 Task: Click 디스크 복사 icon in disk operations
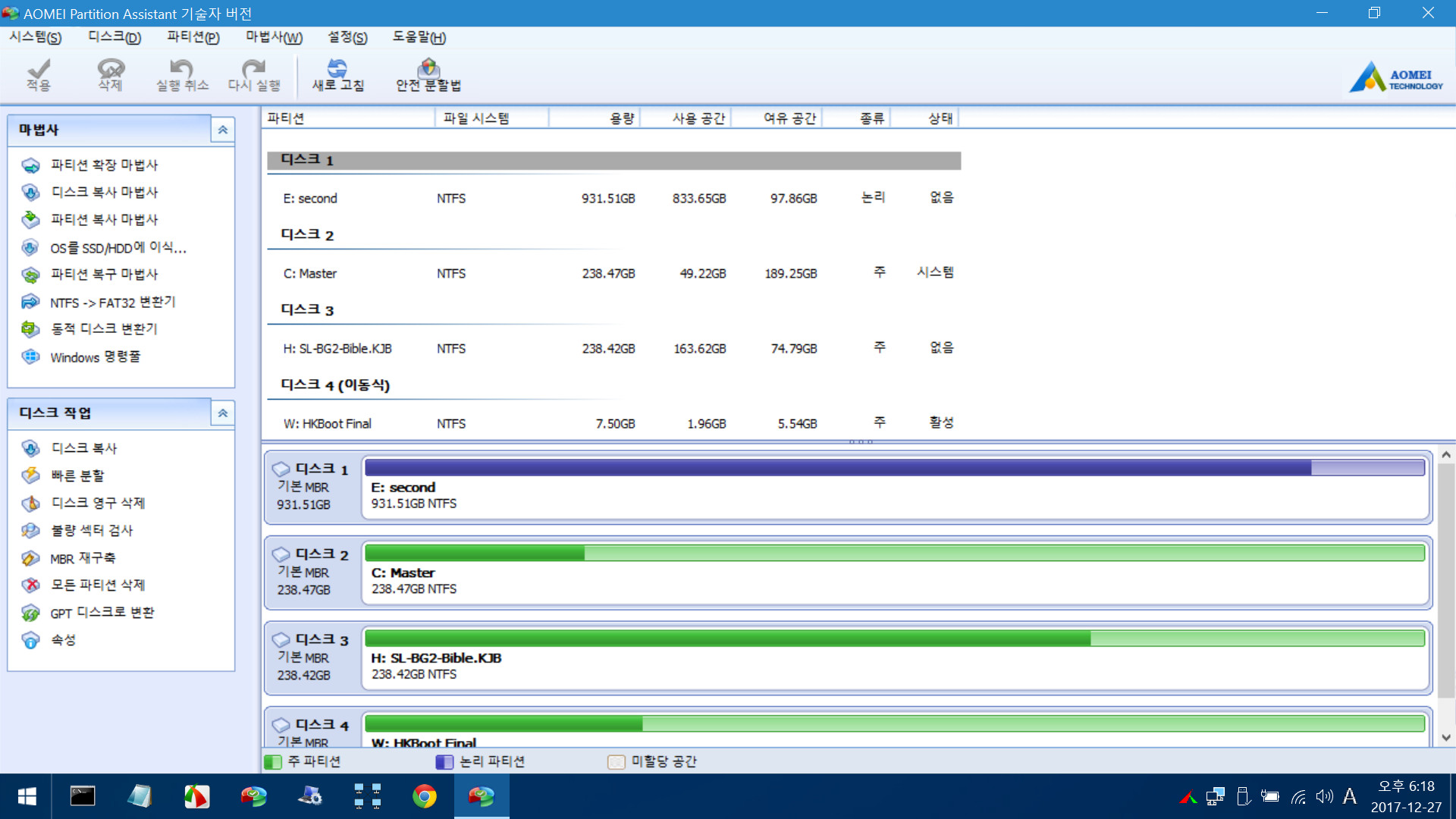[x=30, y=448]
